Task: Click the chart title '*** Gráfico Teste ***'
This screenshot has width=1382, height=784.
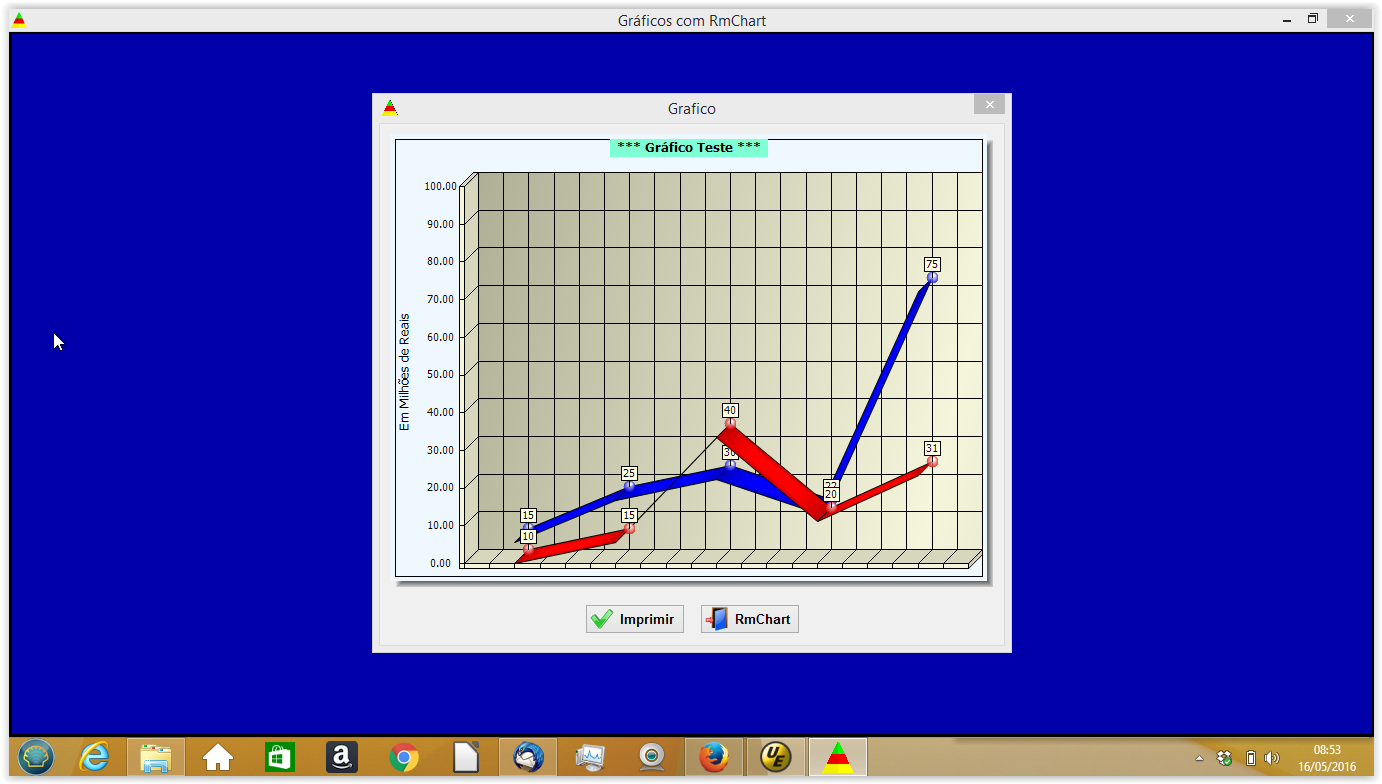Action: pos(689,147)
